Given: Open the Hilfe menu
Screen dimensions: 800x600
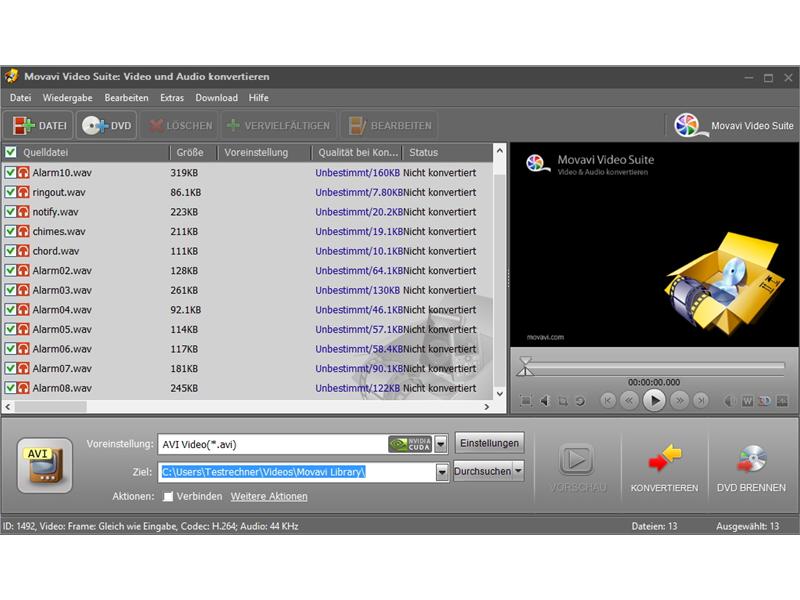Looking at the screenshot, I should tap(259, 97).
